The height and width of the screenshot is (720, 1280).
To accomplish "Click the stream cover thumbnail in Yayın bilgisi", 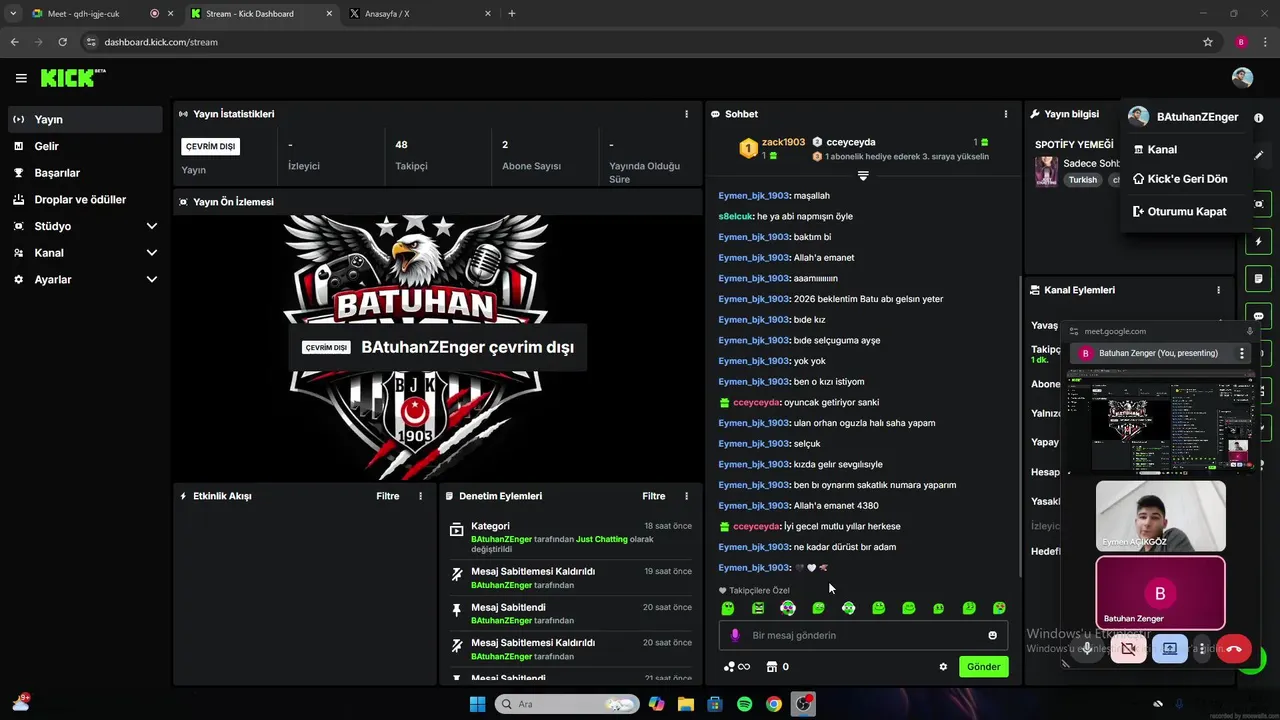I will (1046, 171).
